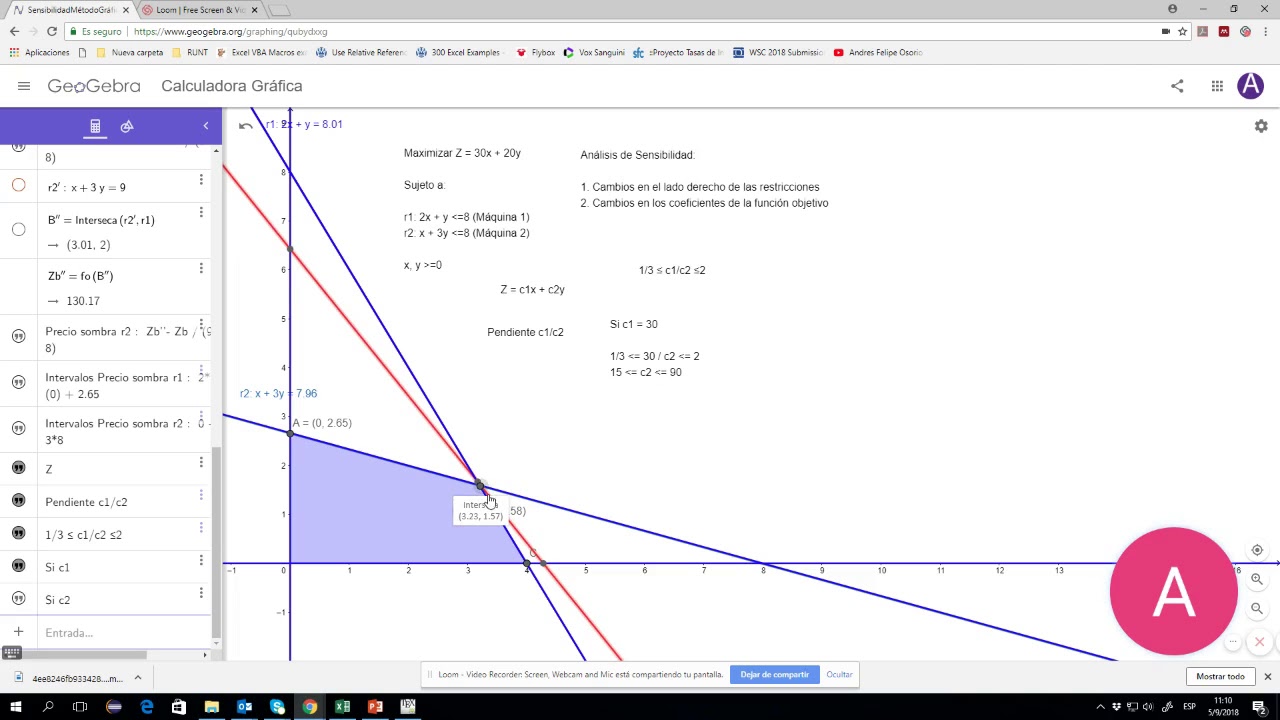Open options menu for r2' row

coord(201,180)
